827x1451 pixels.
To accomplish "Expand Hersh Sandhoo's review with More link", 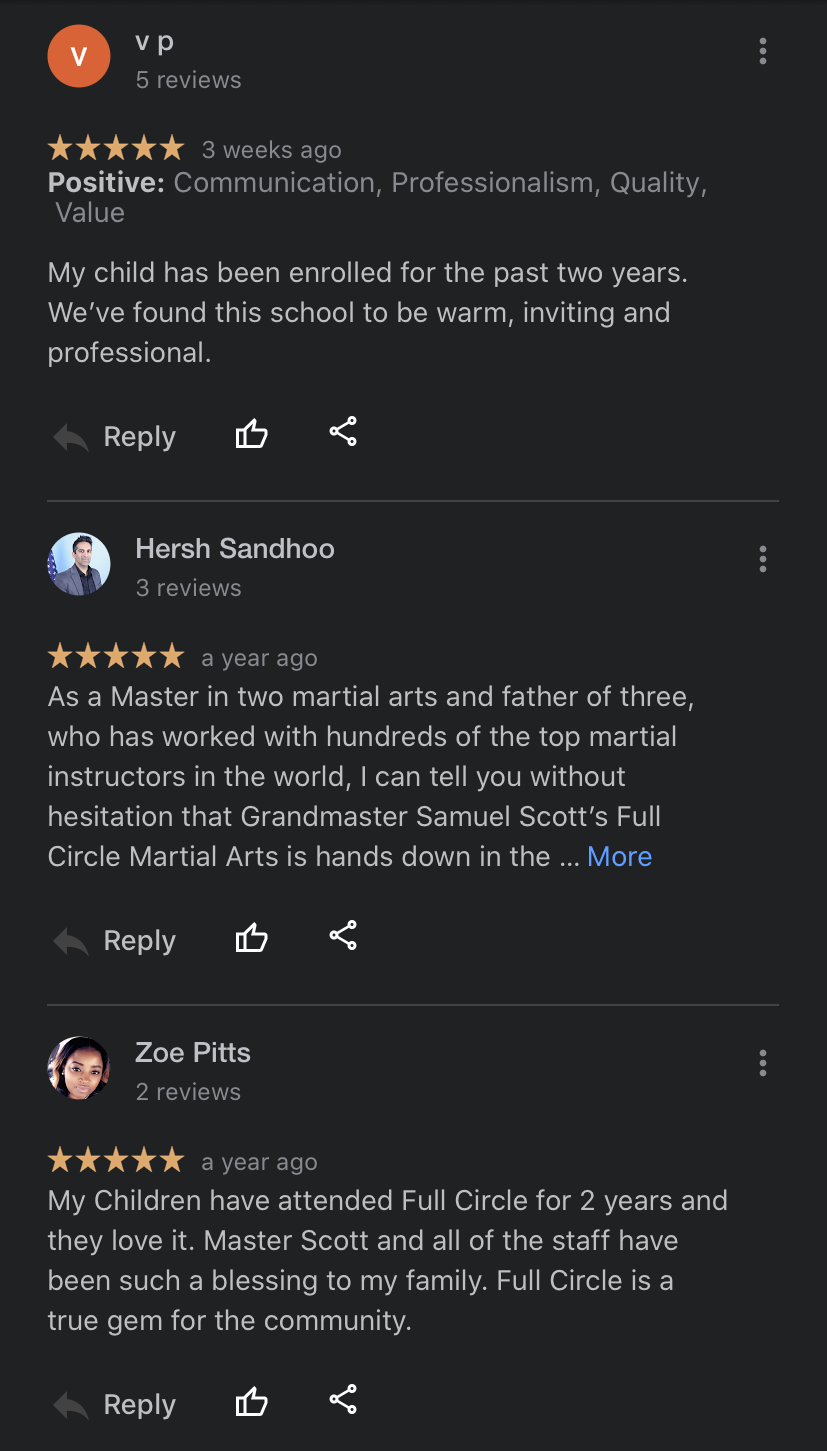I will point(619,857).
